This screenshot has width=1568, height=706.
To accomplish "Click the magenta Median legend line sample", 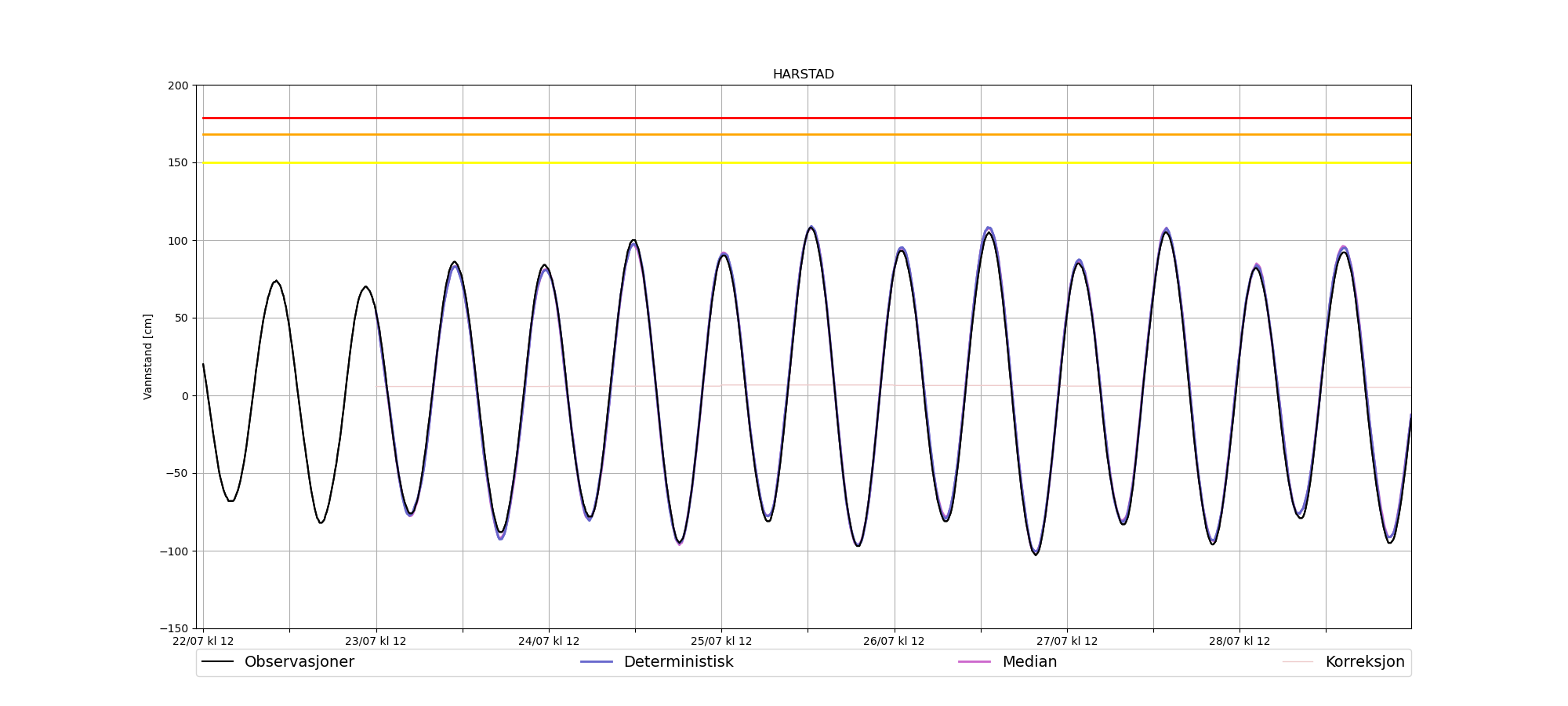I will [975, 662].
